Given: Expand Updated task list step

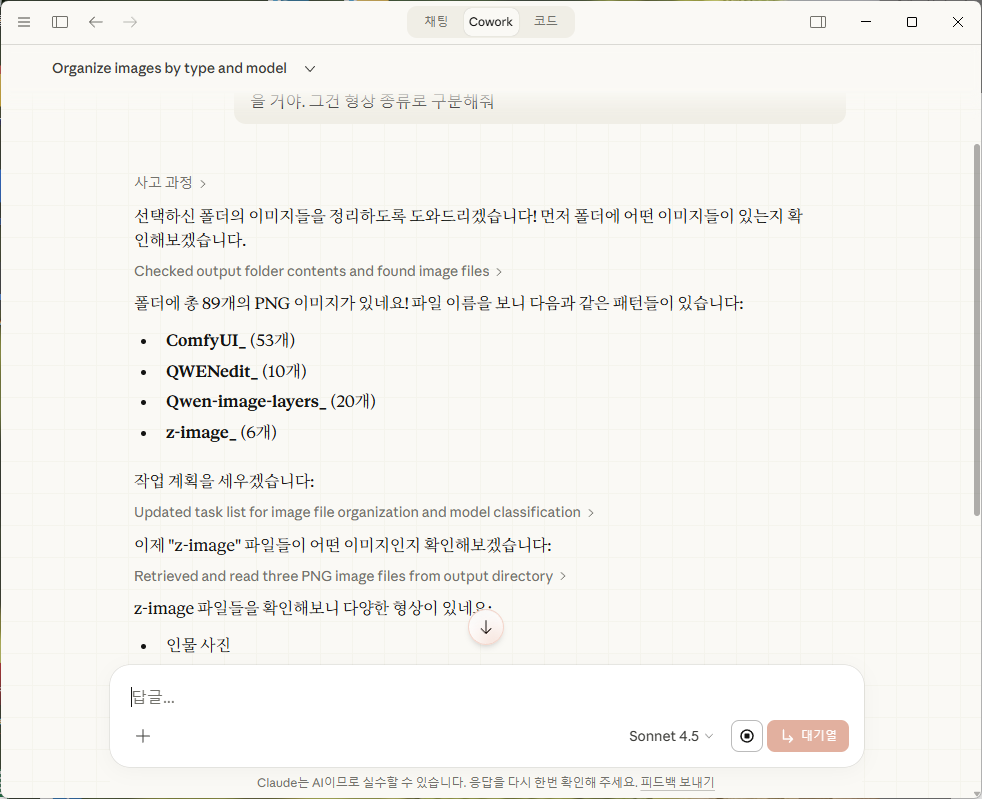Looking at the screenshot, I should 364,512.
